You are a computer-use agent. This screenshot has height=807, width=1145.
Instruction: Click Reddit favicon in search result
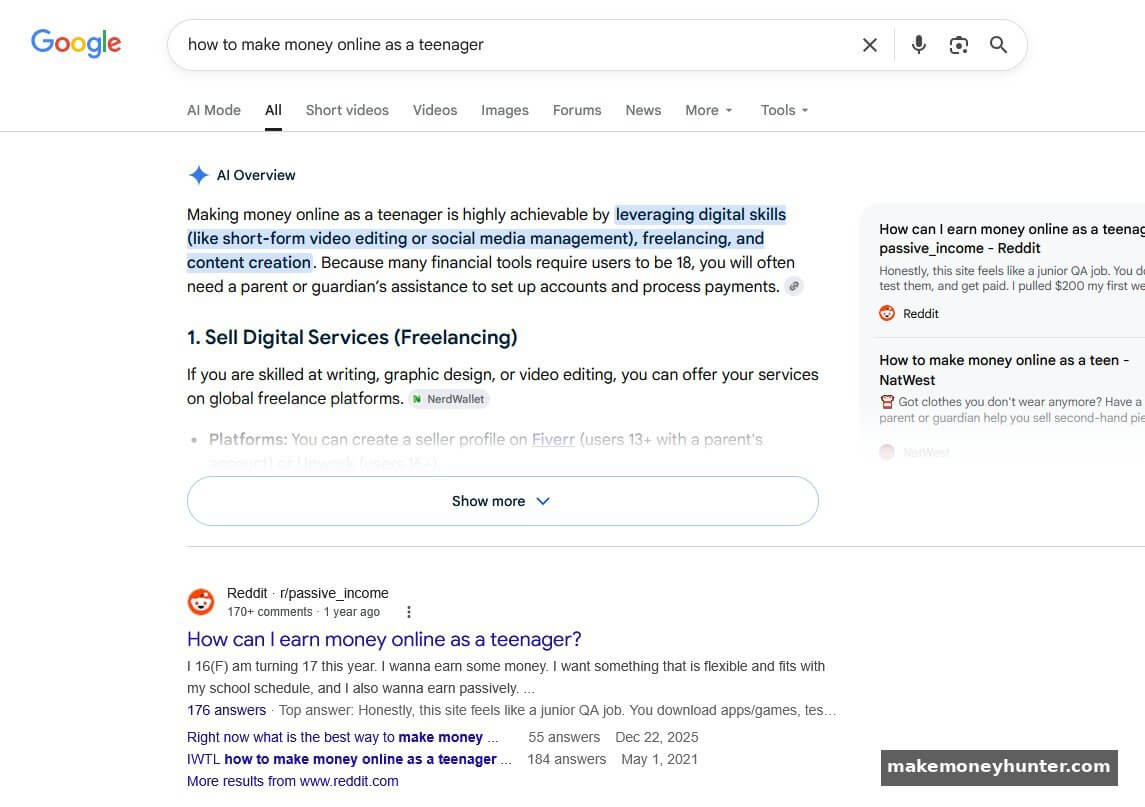tap(201, 602)
